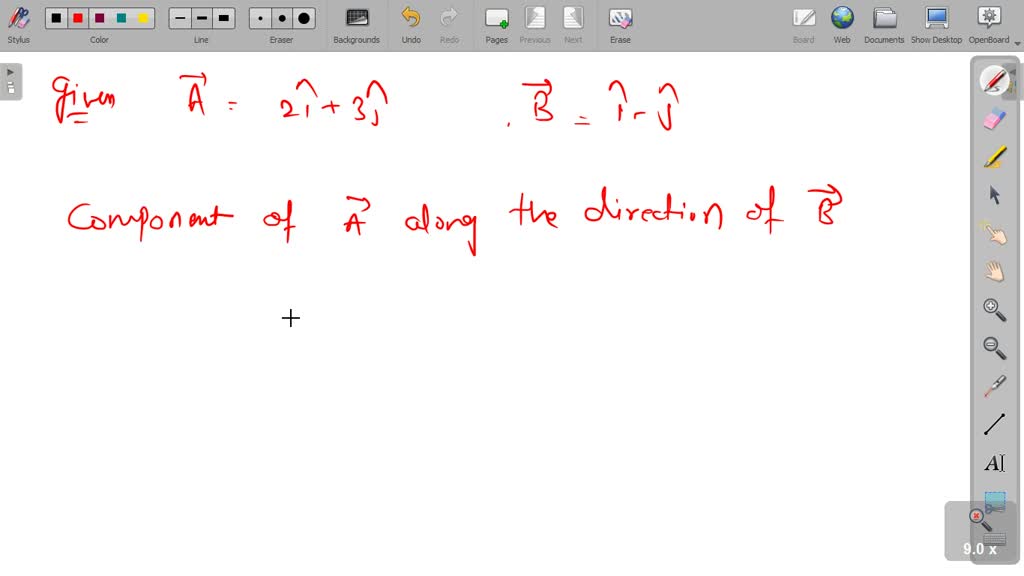1024x576 pixels.
Task: Select the Pen tool in the right sidebar
Action: pyautogui.click(x=995, y=80)
